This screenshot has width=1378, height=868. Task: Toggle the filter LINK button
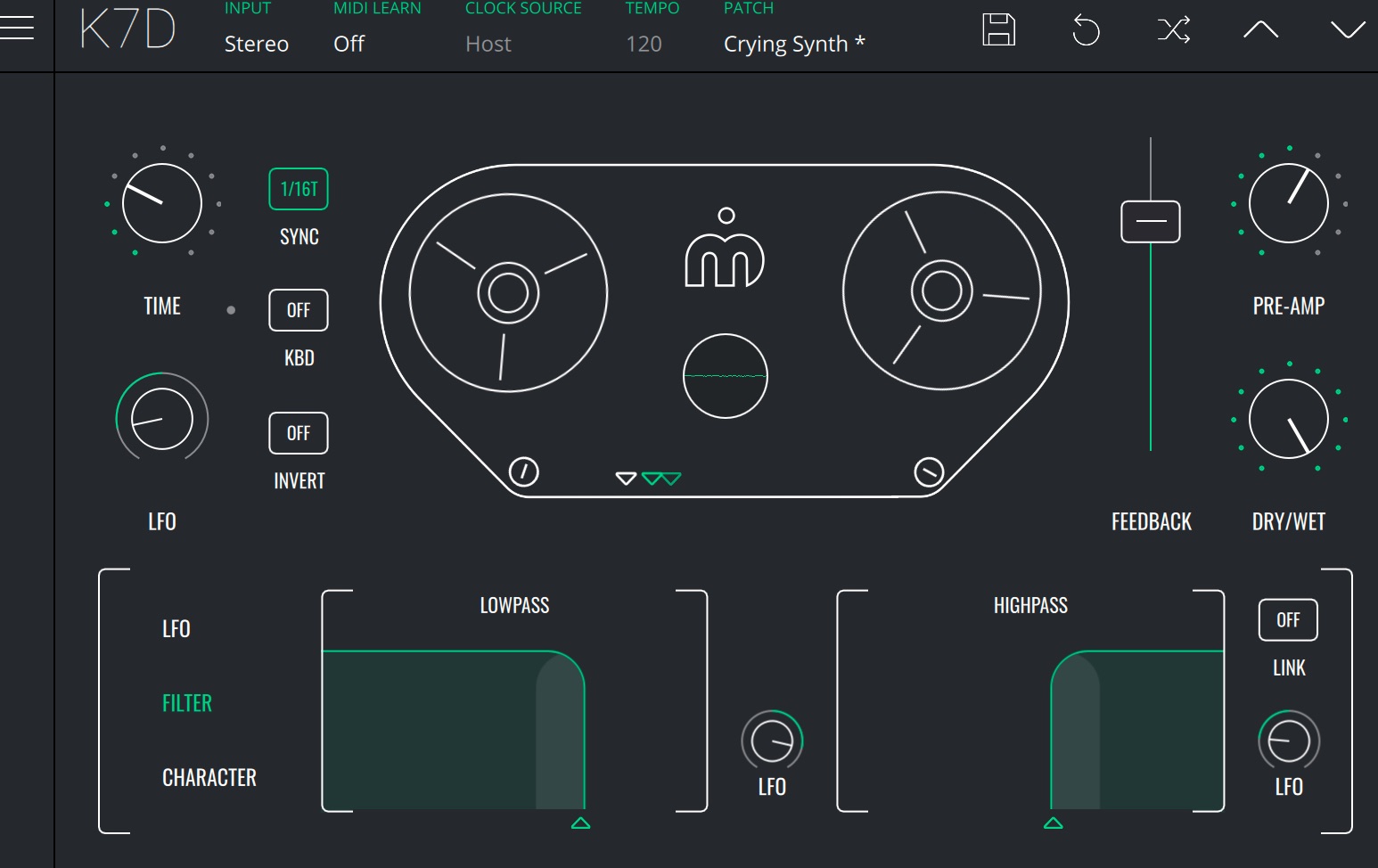click(1288, 620)
